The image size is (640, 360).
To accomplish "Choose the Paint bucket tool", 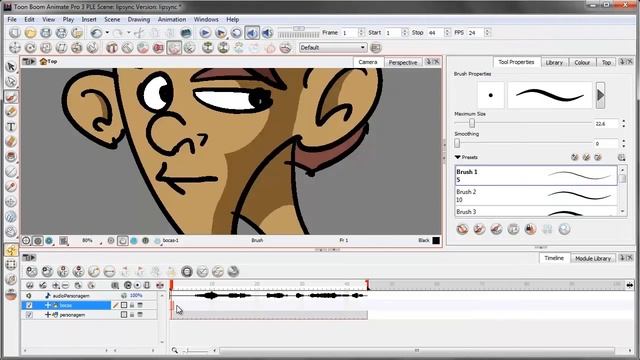I will [x=11, y=157].
